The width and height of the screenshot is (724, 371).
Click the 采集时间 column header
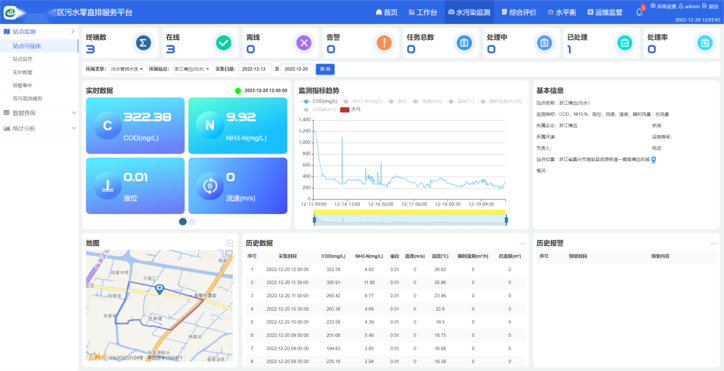tap(287, 256)
